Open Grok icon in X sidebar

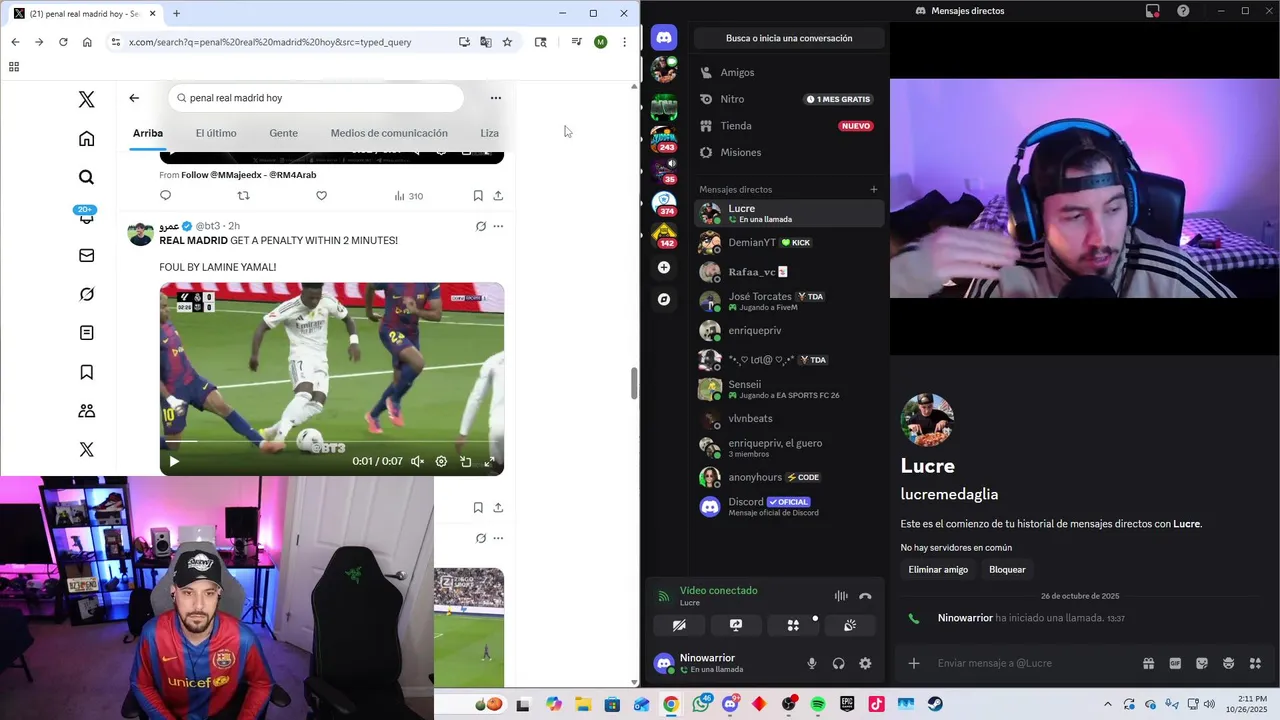click(86, 294)
